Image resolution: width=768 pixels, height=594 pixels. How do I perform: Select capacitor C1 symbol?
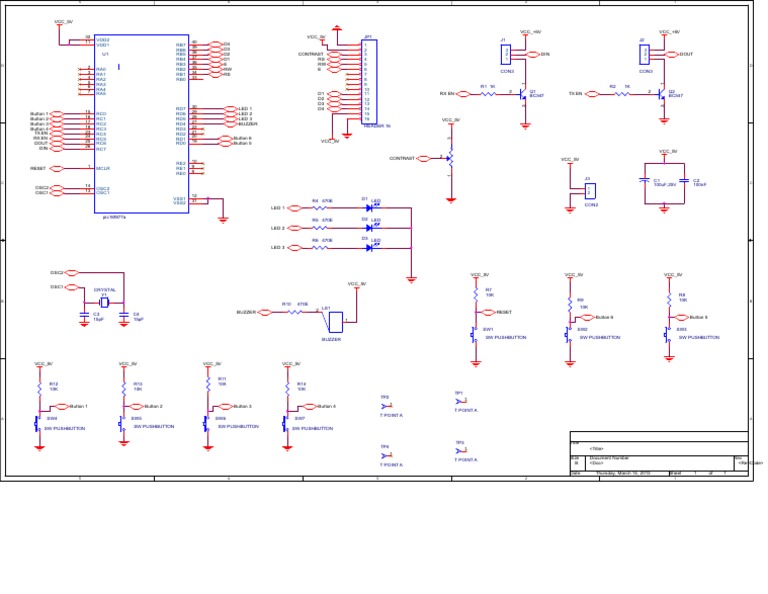[x=645, y=180]
